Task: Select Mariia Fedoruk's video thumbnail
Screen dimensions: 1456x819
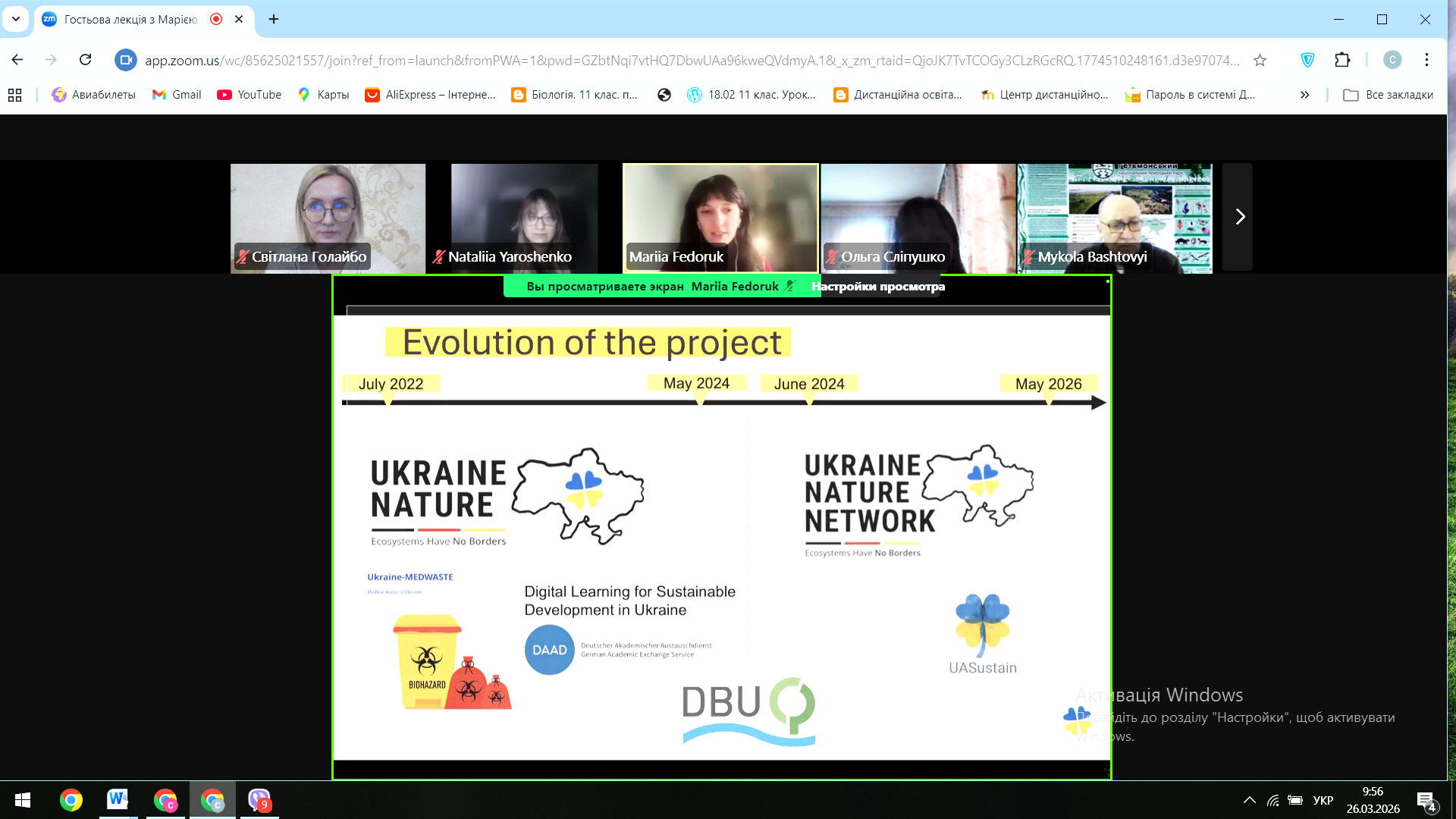Action: point(720,218)
